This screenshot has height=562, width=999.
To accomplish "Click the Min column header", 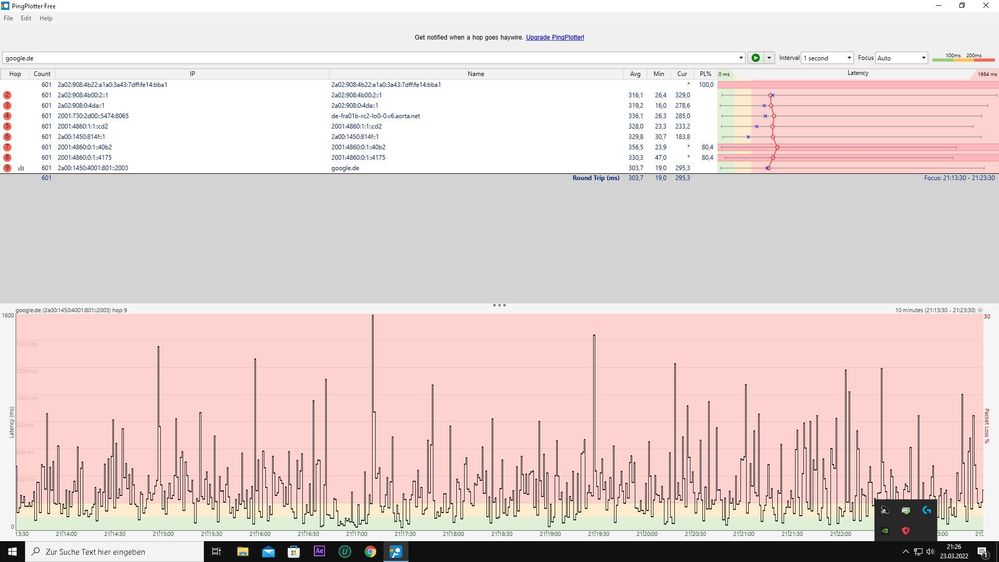I will click(658, 74).
